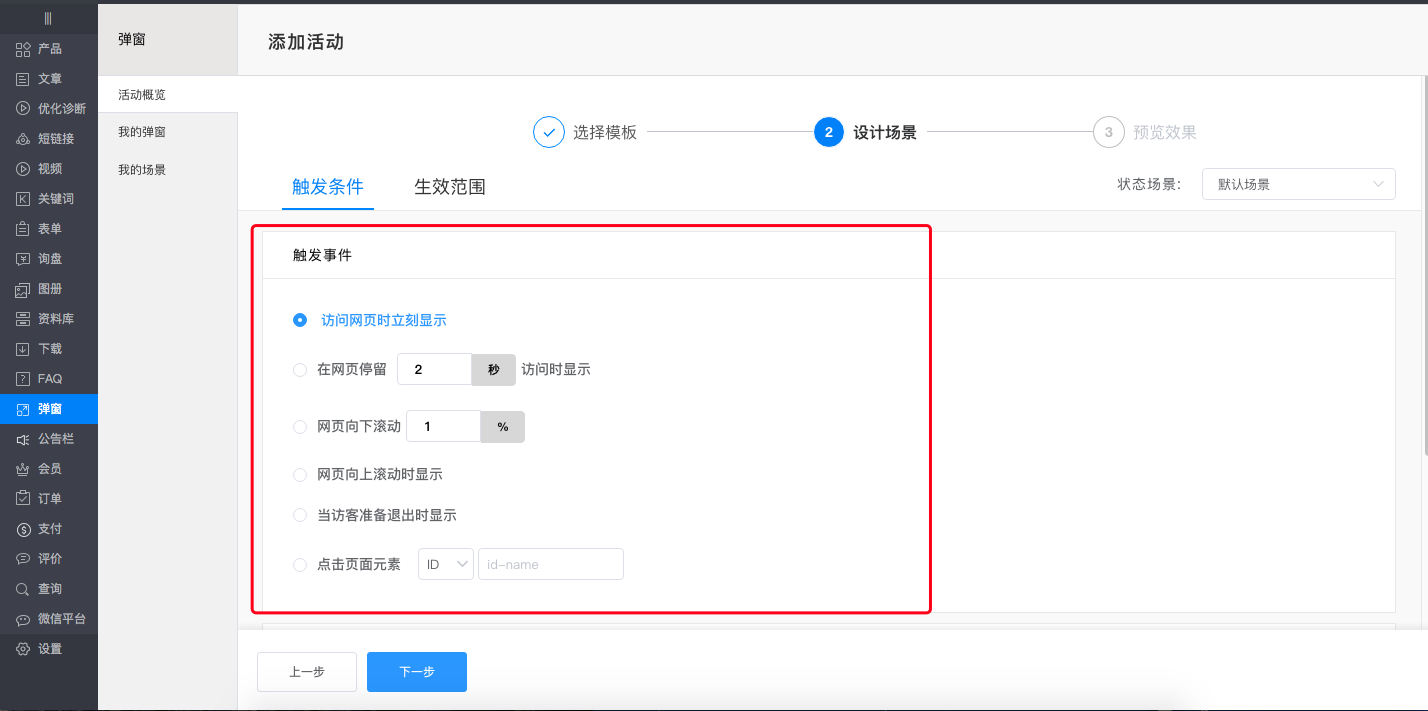The image size is (1428, 711).
Task: Open the 文章 section in the sidebar
Action: point(48,78)
